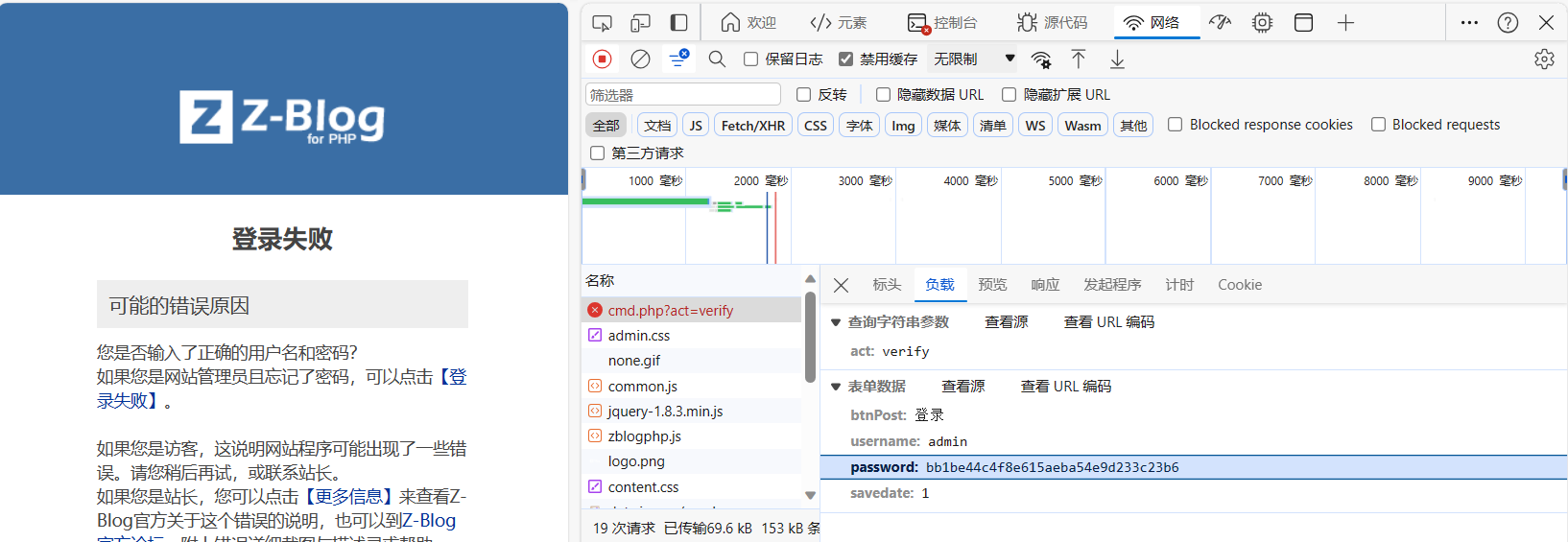Open network settings gear icon
Screen dimensions: 1568x542
point(1544,59)
